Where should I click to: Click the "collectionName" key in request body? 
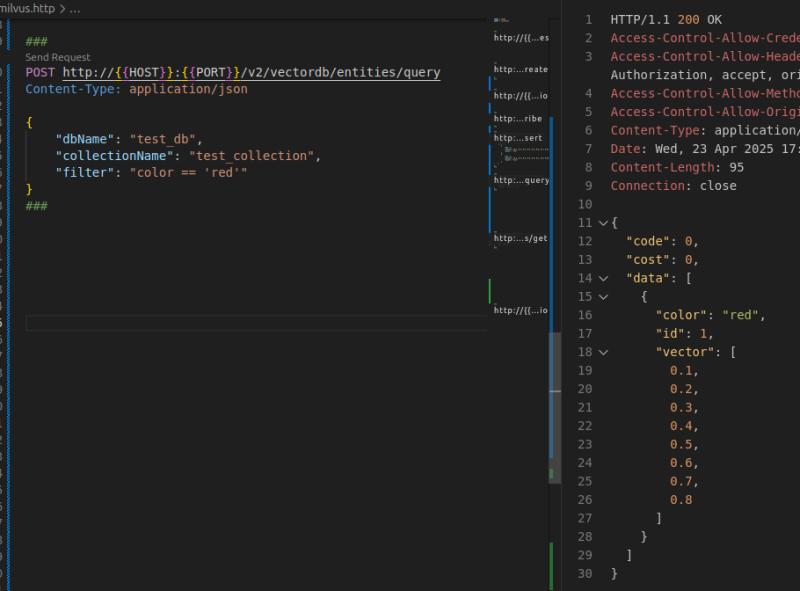coord(116,156)
